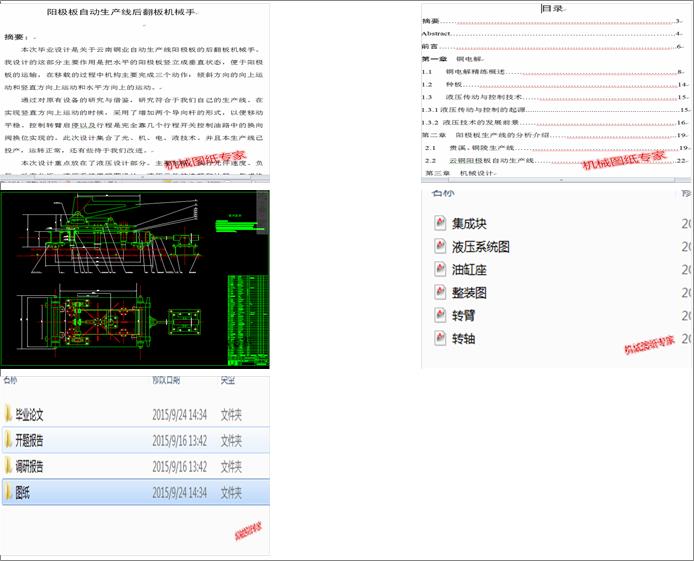Click the file icon next to 整装图
This screenshot has width=694, height=561.
pos(440,292)
